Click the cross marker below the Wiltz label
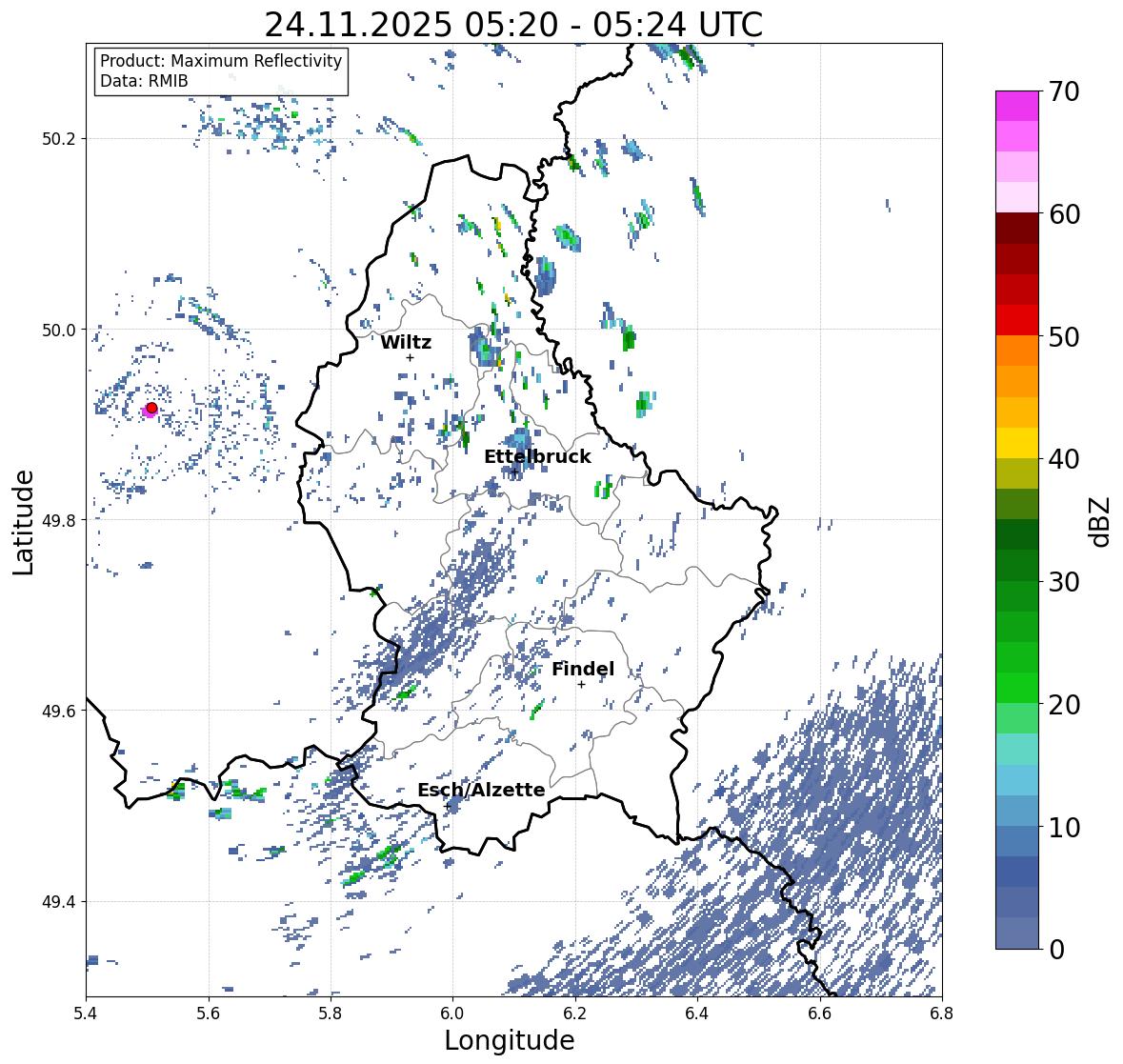 [x=410, y=357]
